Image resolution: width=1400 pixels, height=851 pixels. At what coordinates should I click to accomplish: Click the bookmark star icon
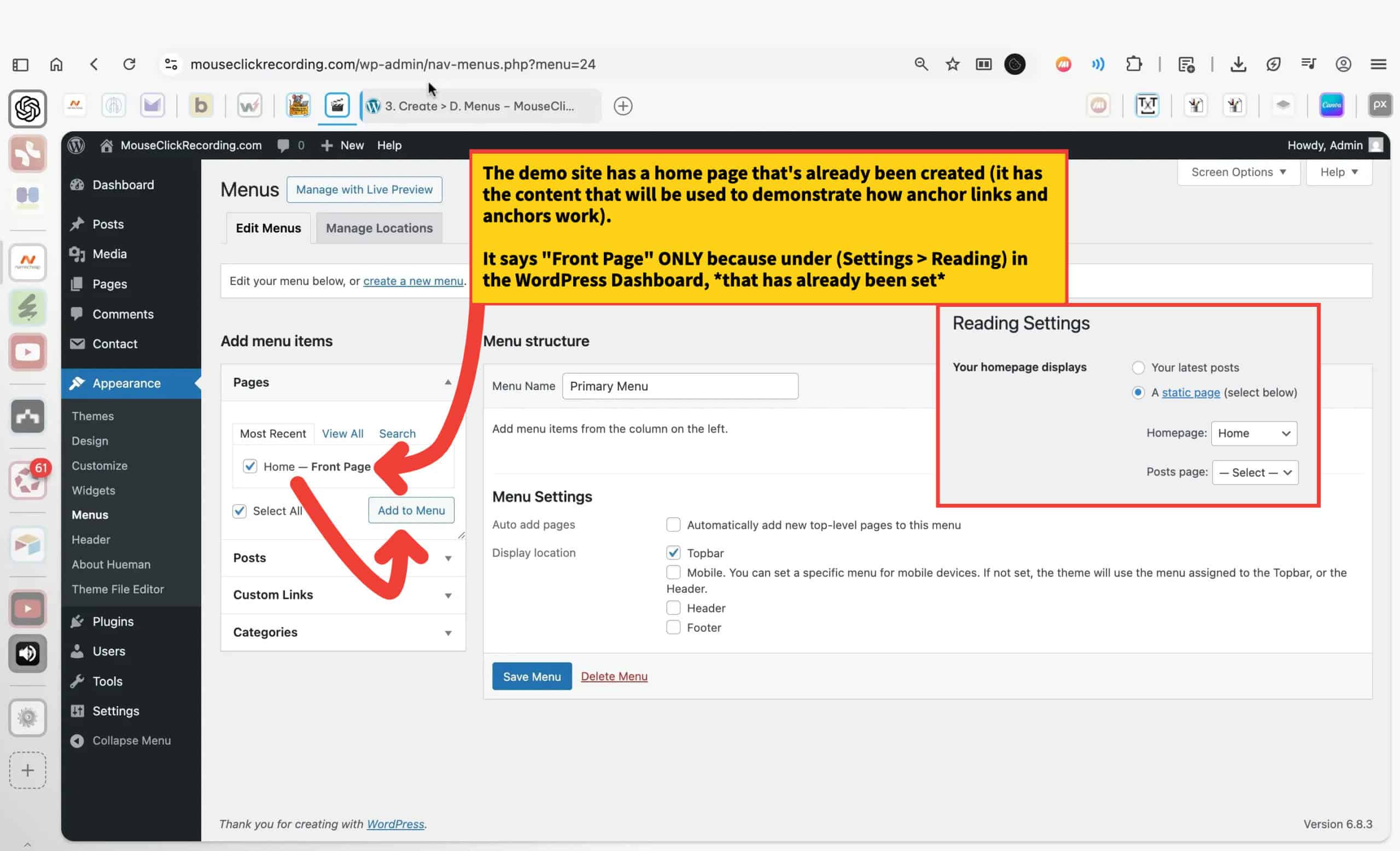pos(952,64)
